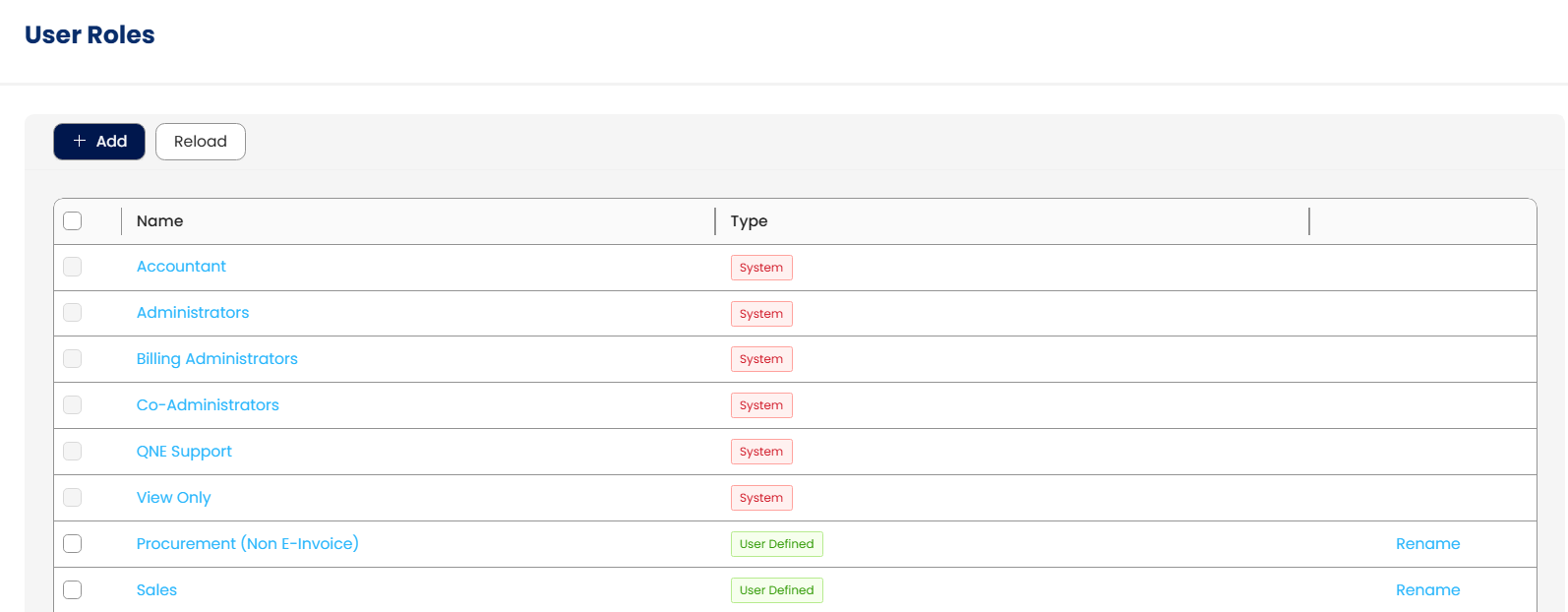The height and width of the screenshot is (612, 1568).
Task: Click the Reload button
Action: (x=201, y=142)
